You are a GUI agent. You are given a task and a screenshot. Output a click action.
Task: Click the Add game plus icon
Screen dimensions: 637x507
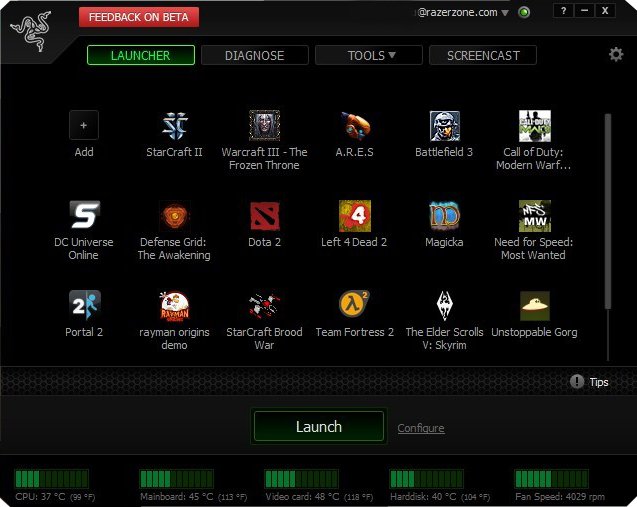point(84,126)
